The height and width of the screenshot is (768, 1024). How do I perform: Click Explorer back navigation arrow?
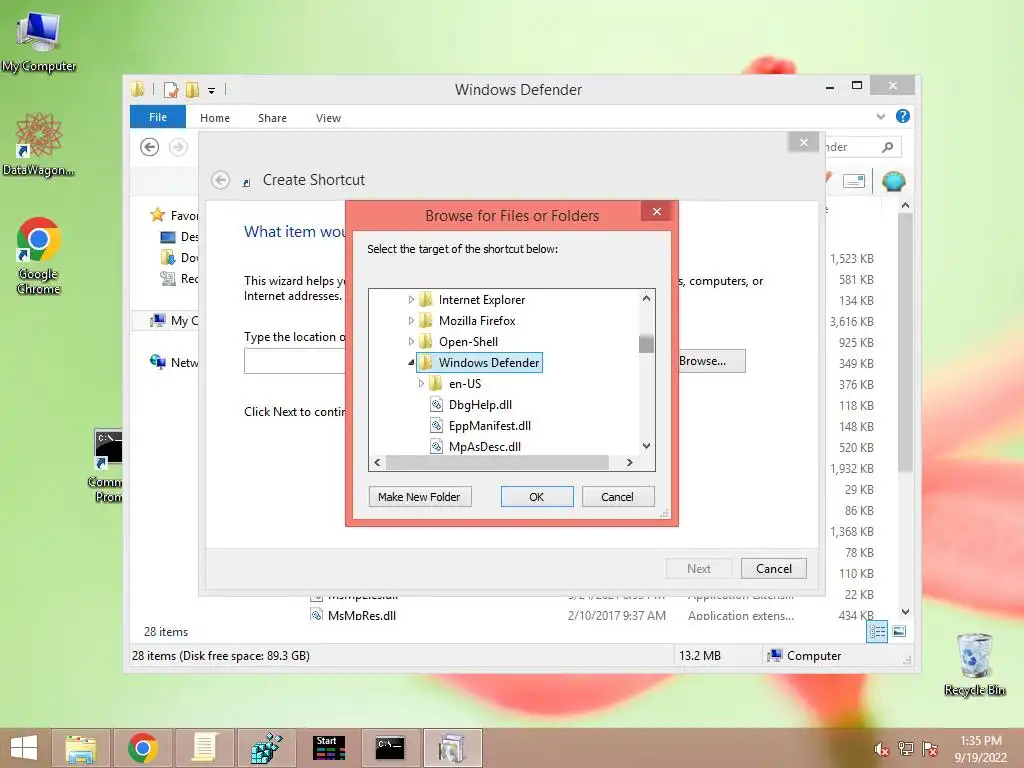[x=150, y=147]
